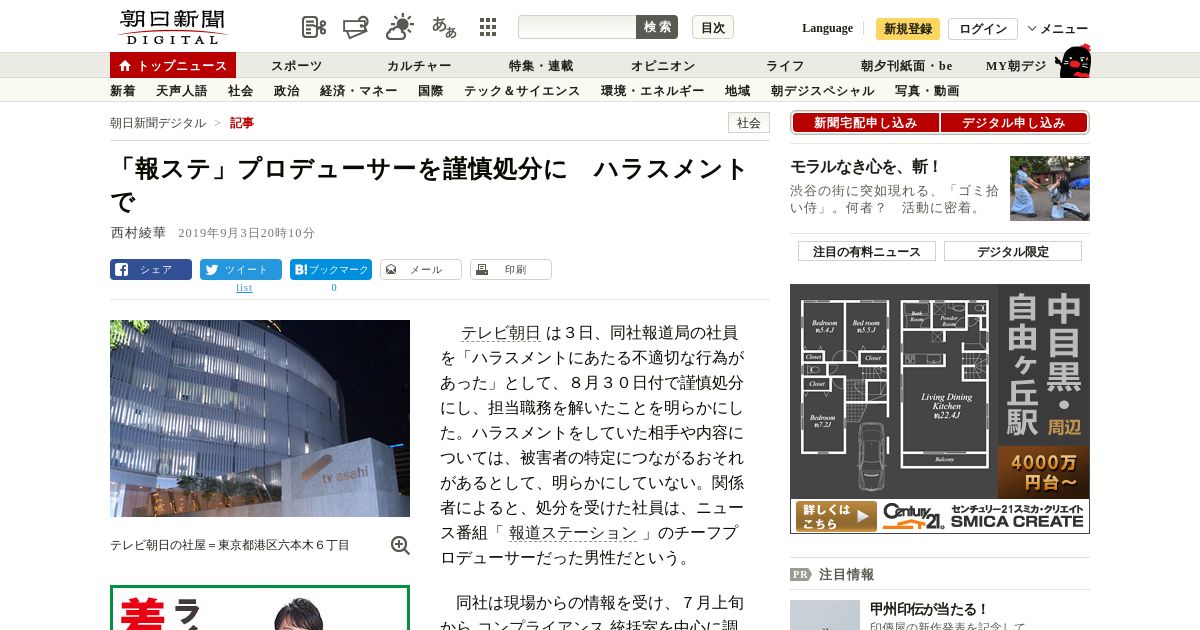Open the スポーツ tab
The width and height of the screenshot is (1200, 630).
coord(297,66)
